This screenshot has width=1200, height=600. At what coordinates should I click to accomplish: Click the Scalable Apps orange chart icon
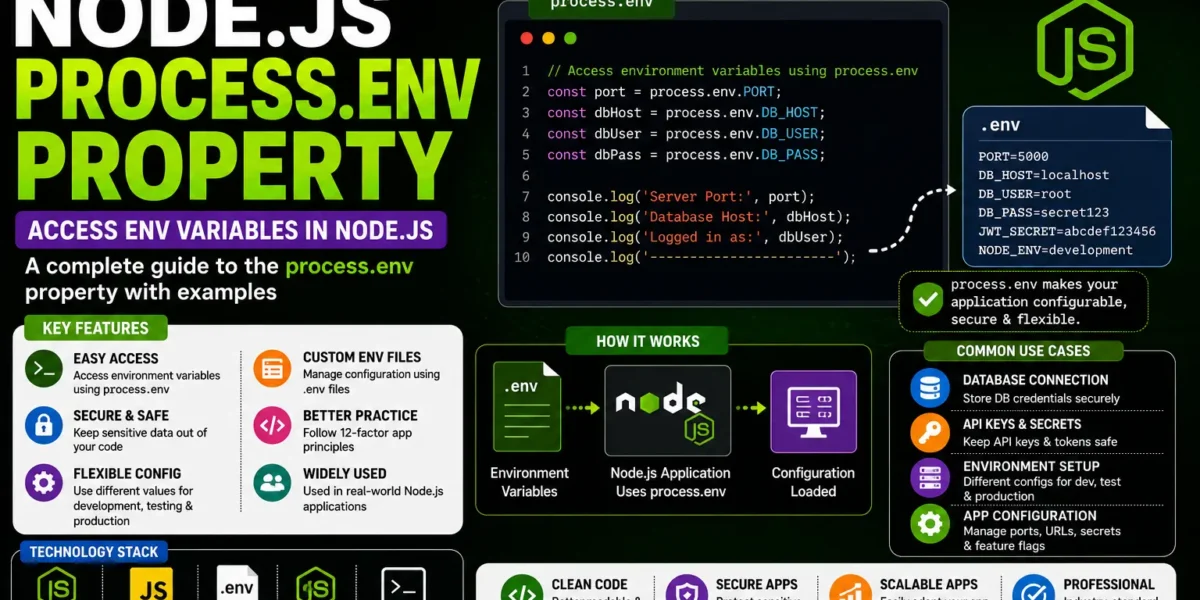click(x=850, y=590)
